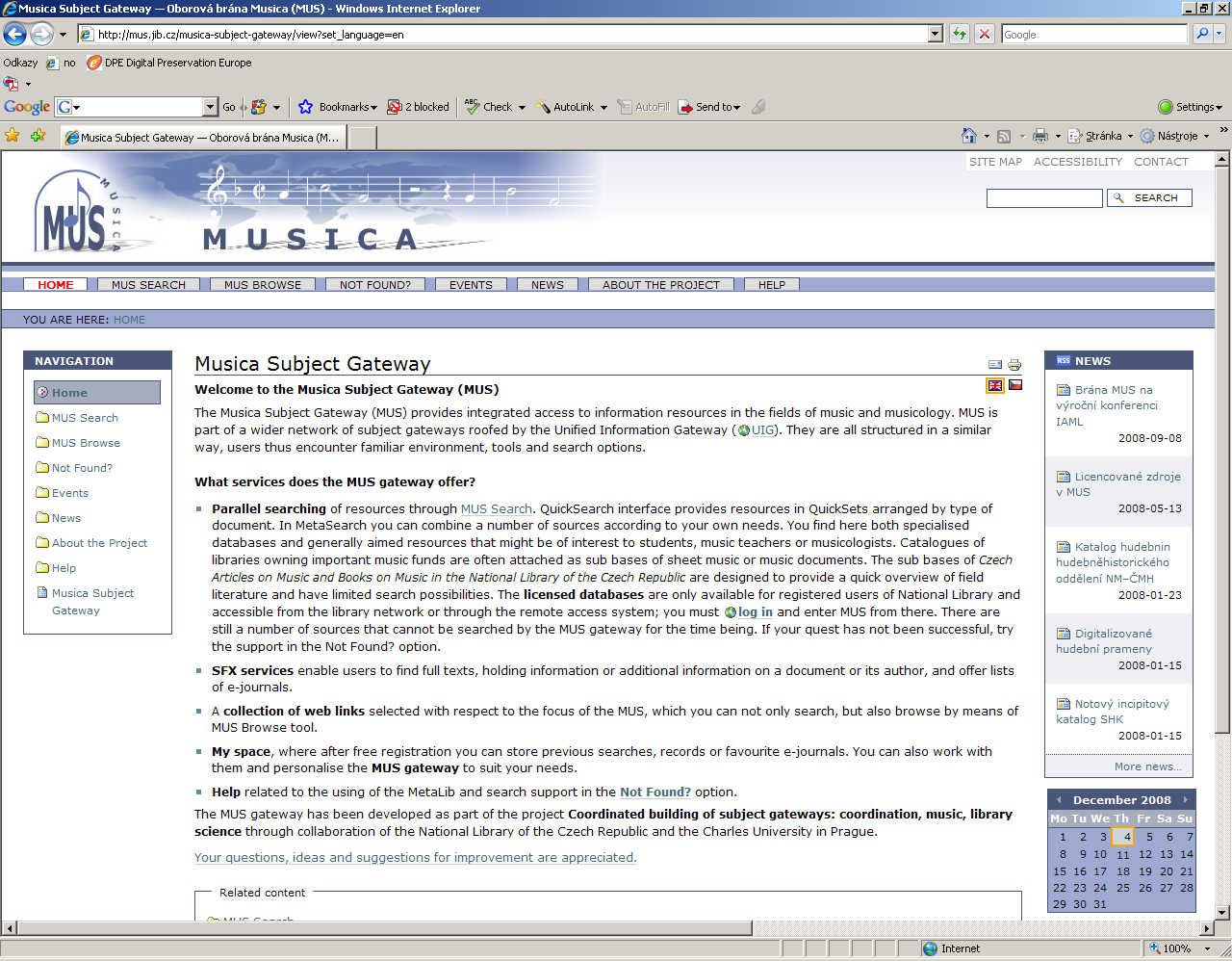Open the NOT FOUND? tab
The width and height of the screenshot is (1232, 961).
[x=375, y=285]
